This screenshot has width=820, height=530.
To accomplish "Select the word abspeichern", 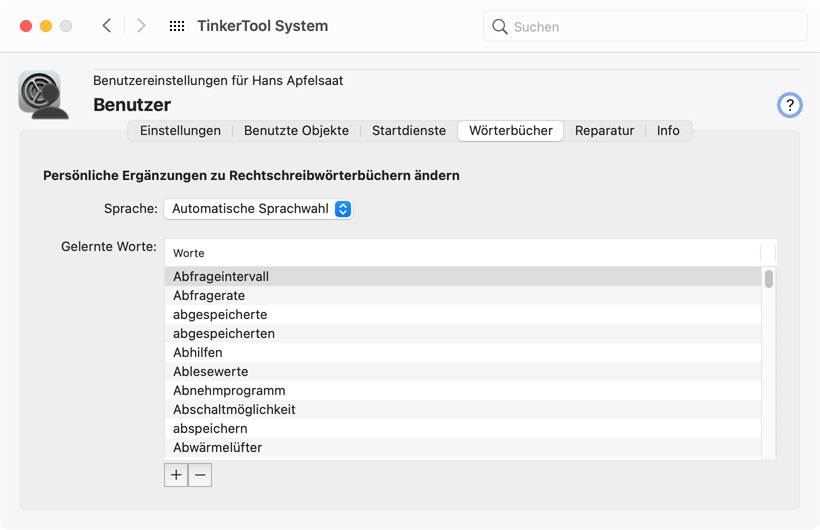I will (463, 428).
